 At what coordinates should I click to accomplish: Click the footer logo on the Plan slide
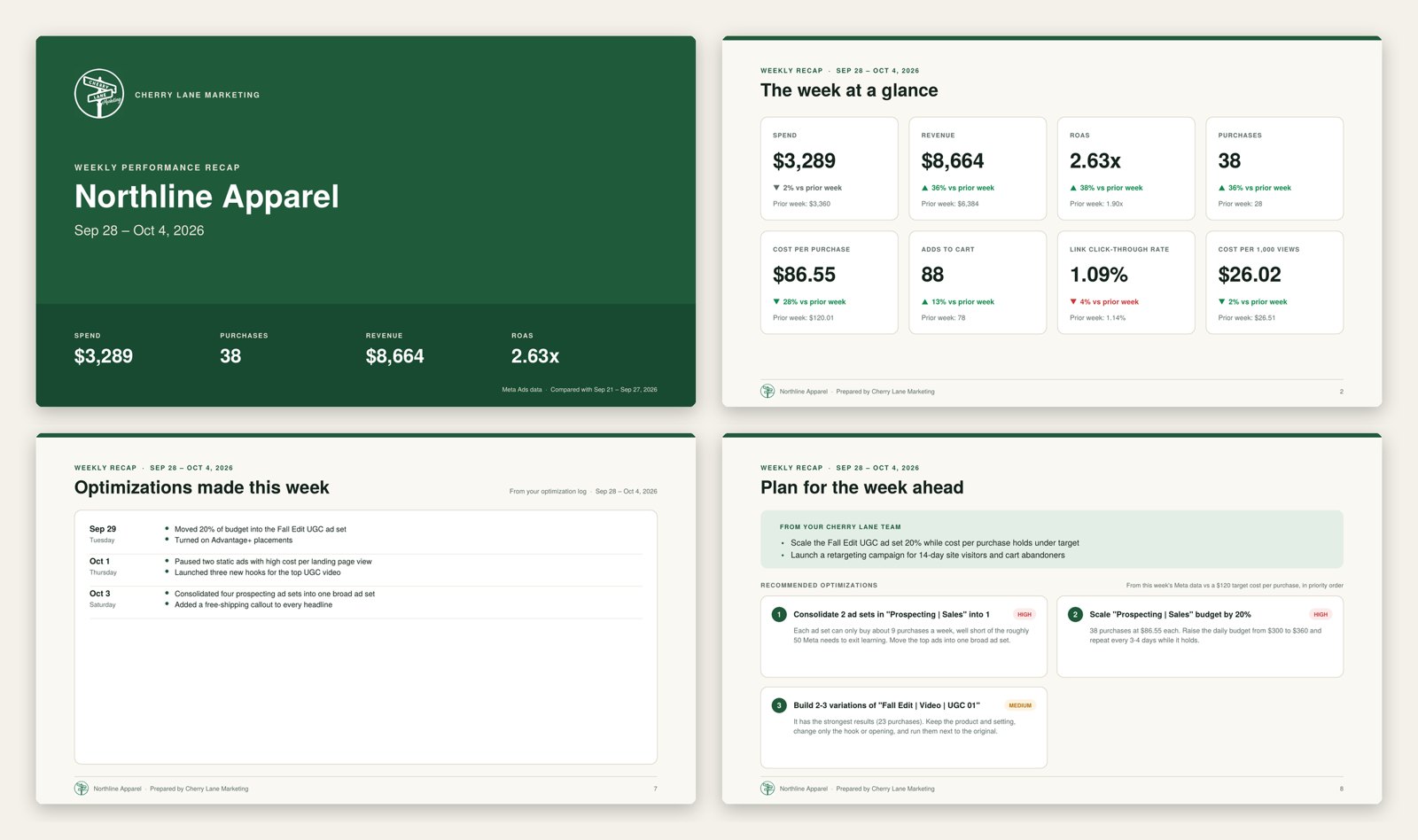(x=767, y=789)
